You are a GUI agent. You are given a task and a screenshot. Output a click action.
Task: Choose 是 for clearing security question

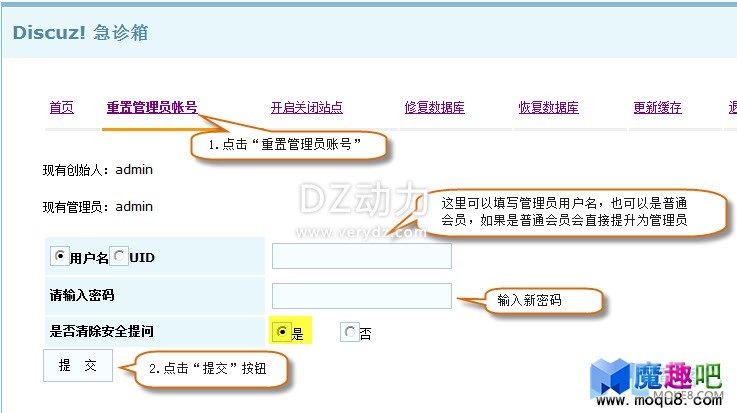pyautogui.click(x=282, y=332)
